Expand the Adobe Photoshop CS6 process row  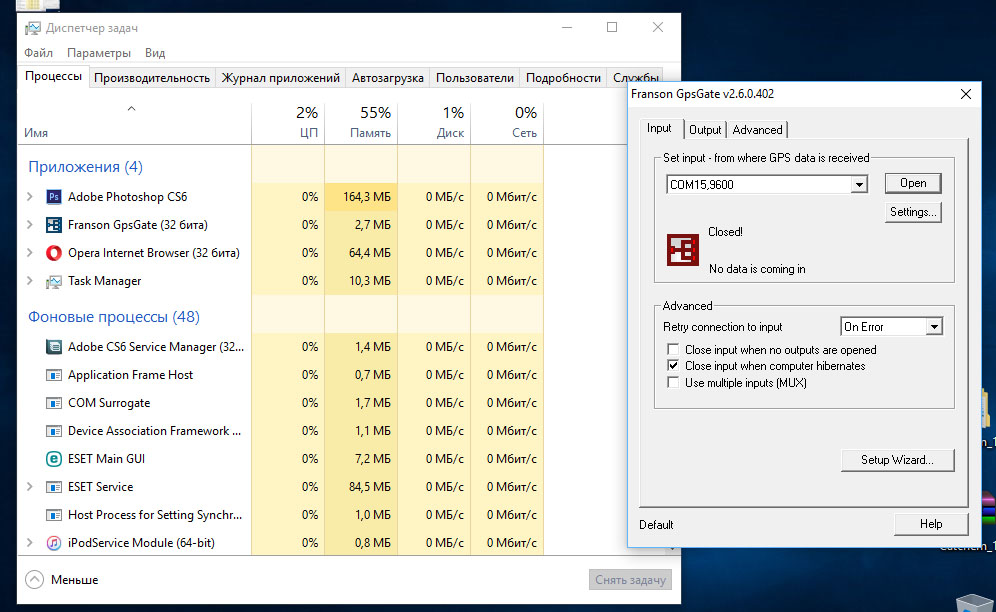[x=30, y=197]
